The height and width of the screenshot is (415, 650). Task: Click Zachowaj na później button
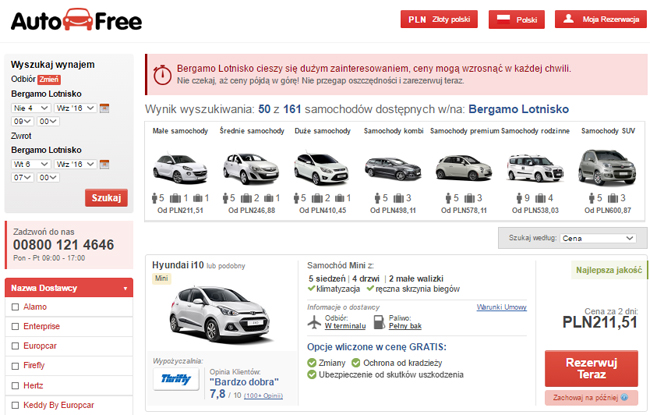pos(591,398)
